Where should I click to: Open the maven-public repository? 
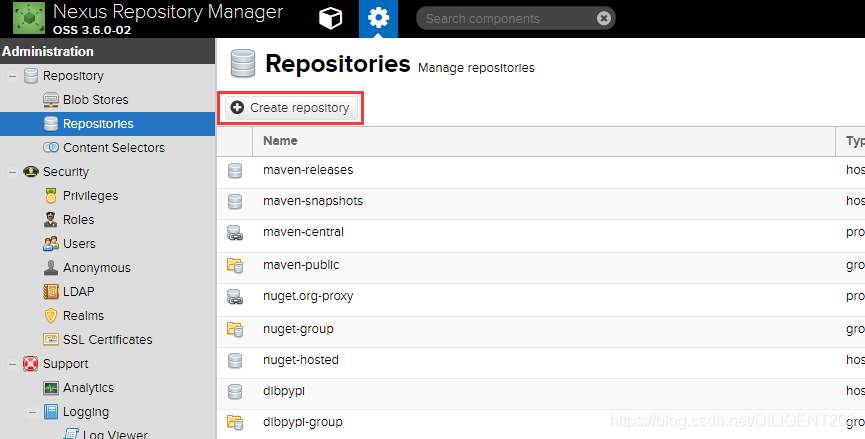(301, 265)
